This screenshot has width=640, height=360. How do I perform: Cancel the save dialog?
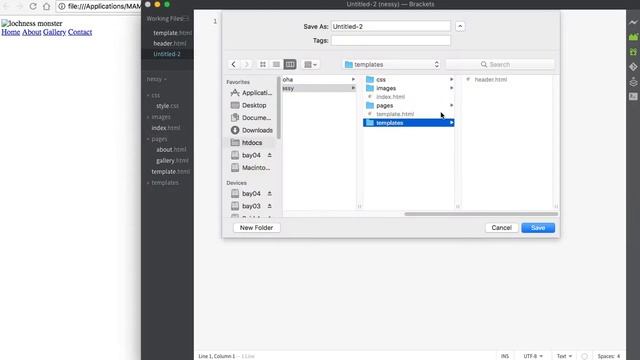502,228
